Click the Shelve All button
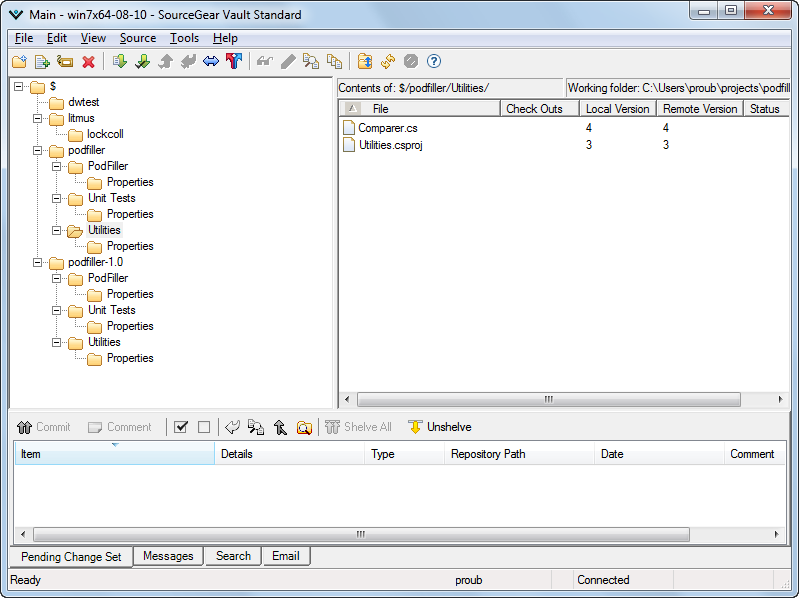 point(358,427)
